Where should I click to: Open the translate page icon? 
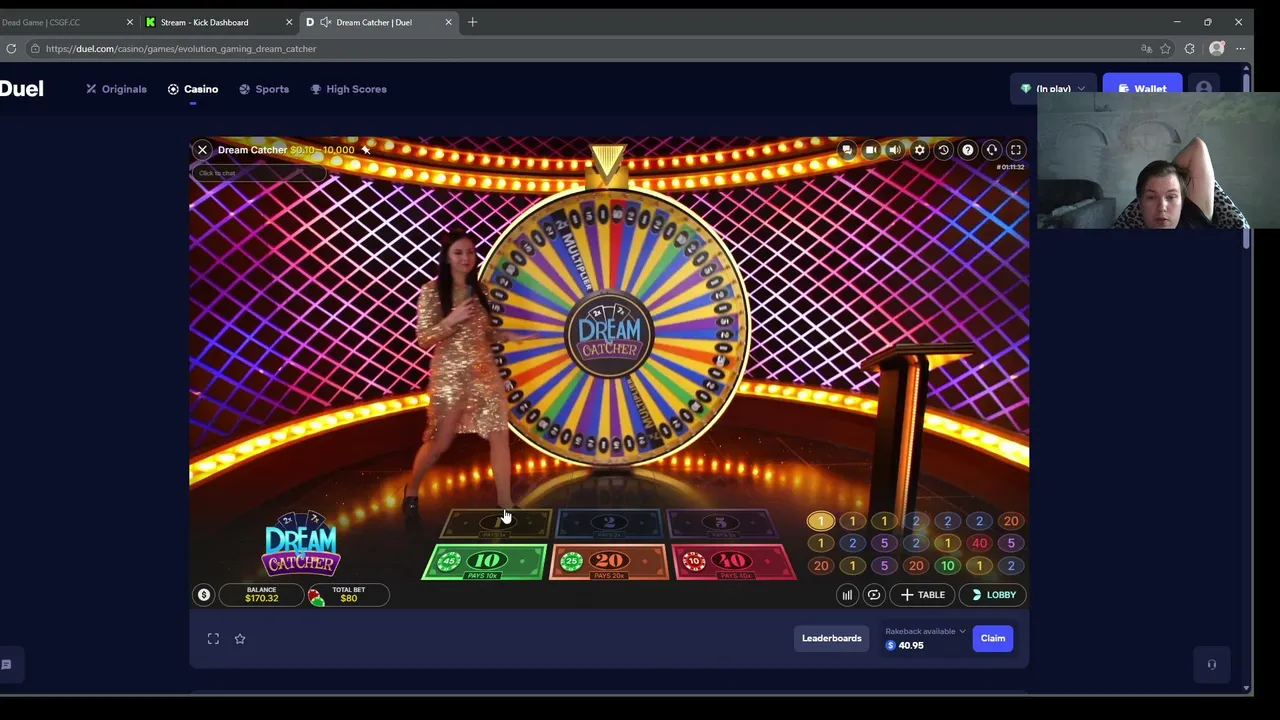tap(1146, 49)
